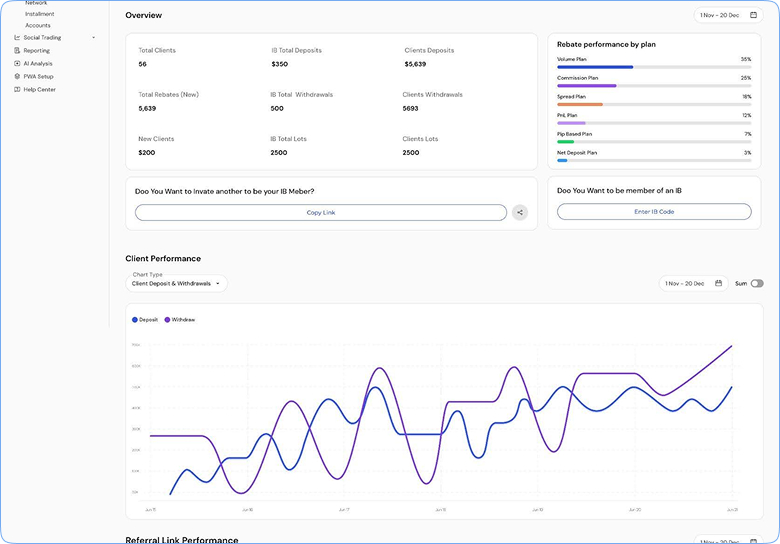Click the Reporting sidebar icon
This screenshot has width=780, height=544.
(x=17, y=50)
